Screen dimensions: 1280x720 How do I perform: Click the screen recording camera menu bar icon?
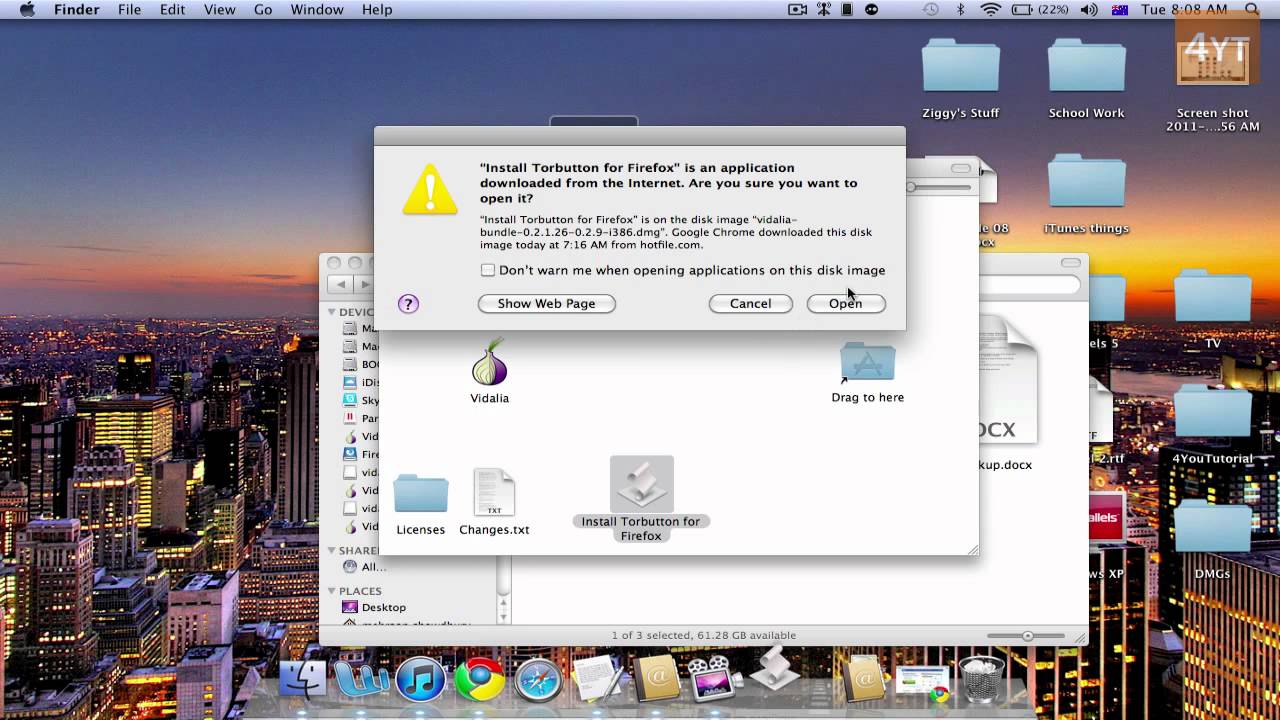(797, 9)
